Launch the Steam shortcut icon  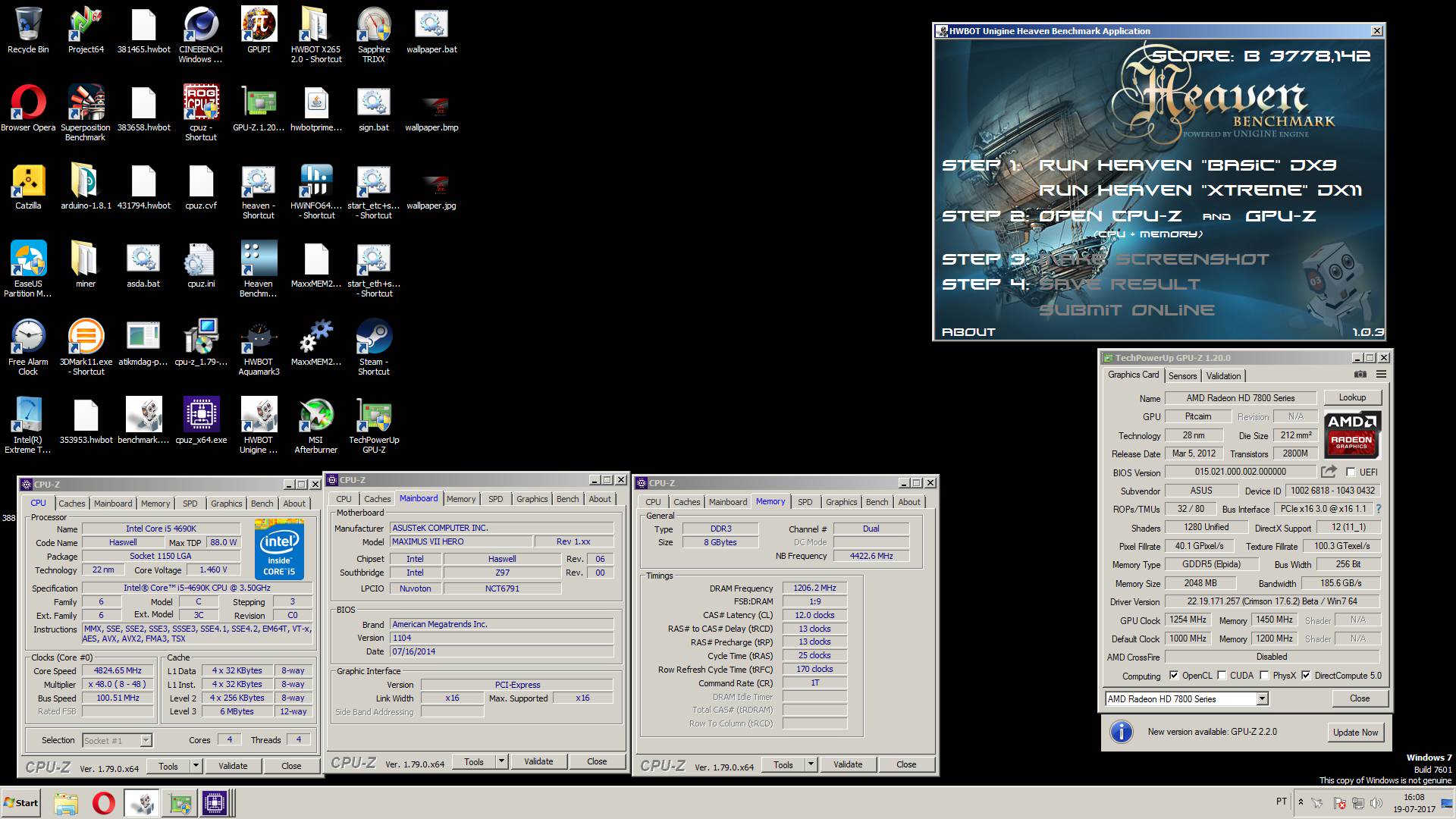(374, 347)
